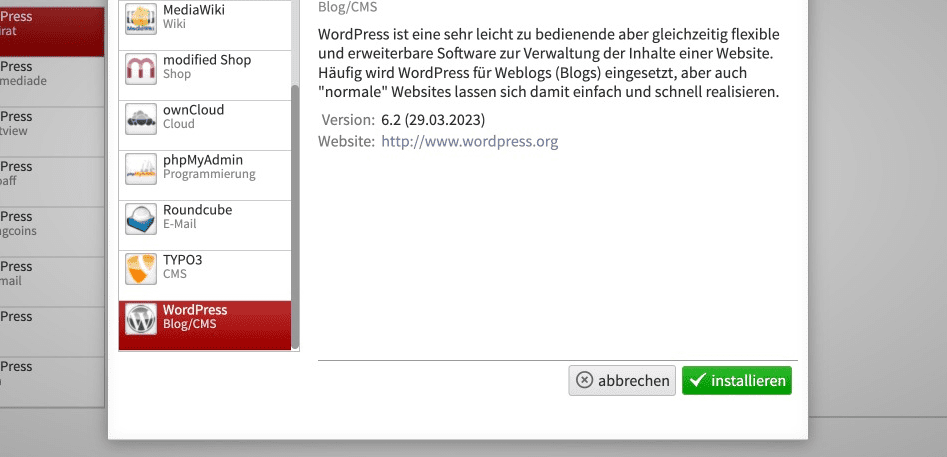Select background row ending in mediade

click(52, 82)
